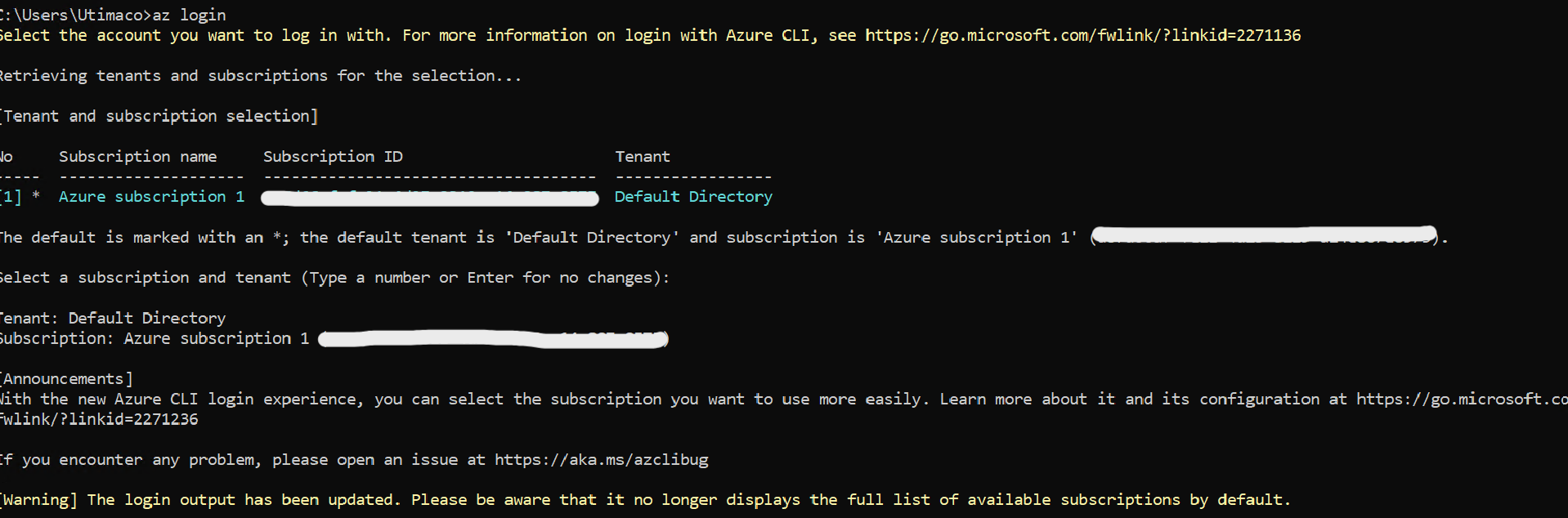This screenshot has height=518, width=1568.
Task: Click the 'Tenant' column header
Action: [643, 156]
